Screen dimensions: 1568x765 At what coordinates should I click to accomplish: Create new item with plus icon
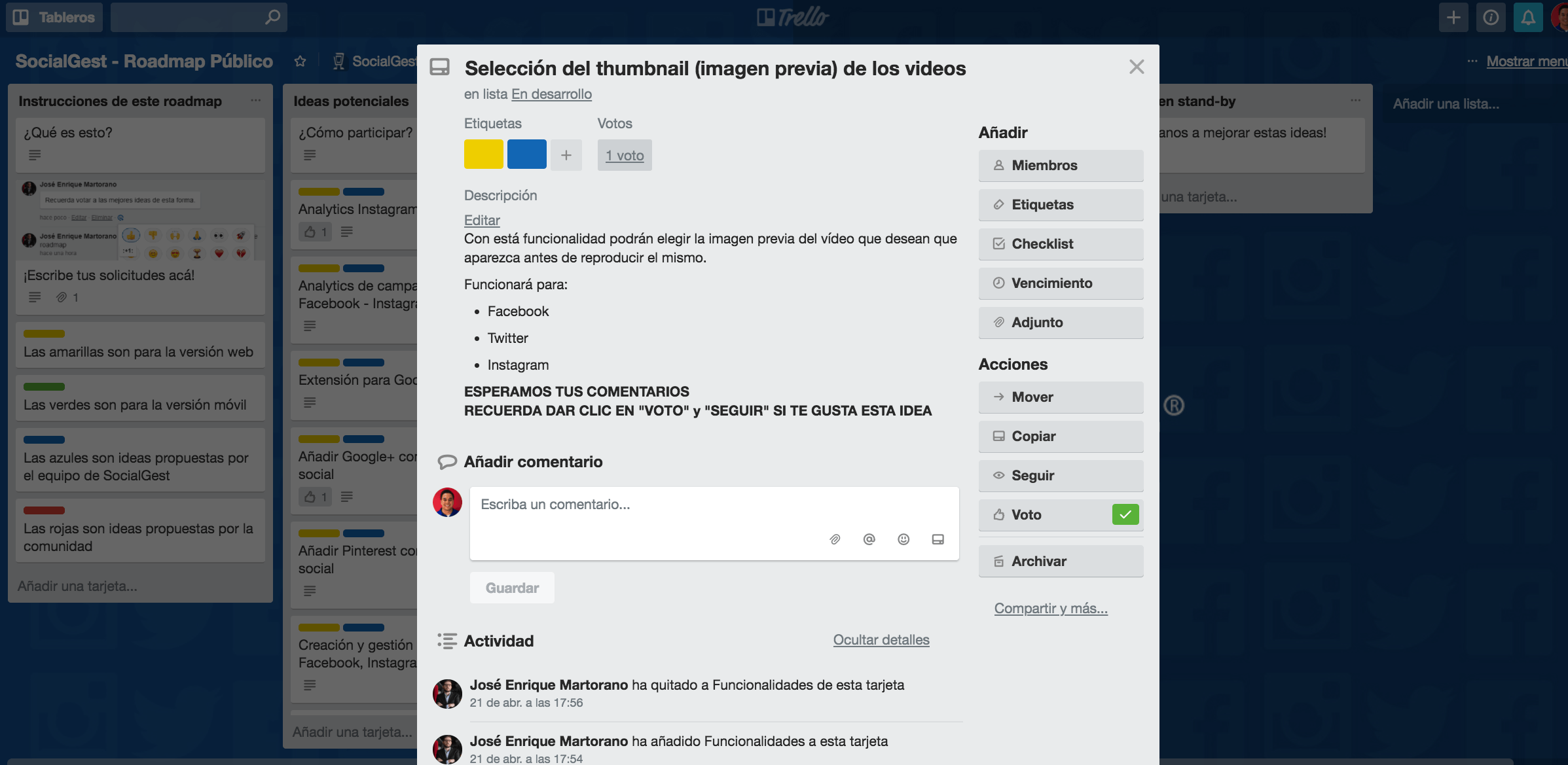[x=1453, y=17]
